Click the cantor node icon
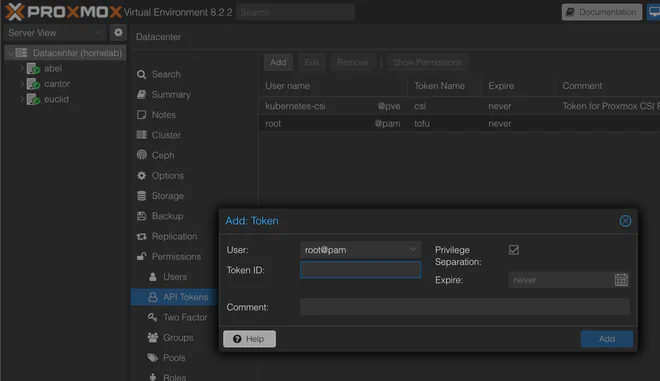Screen dimensions: 660x381 33,84
